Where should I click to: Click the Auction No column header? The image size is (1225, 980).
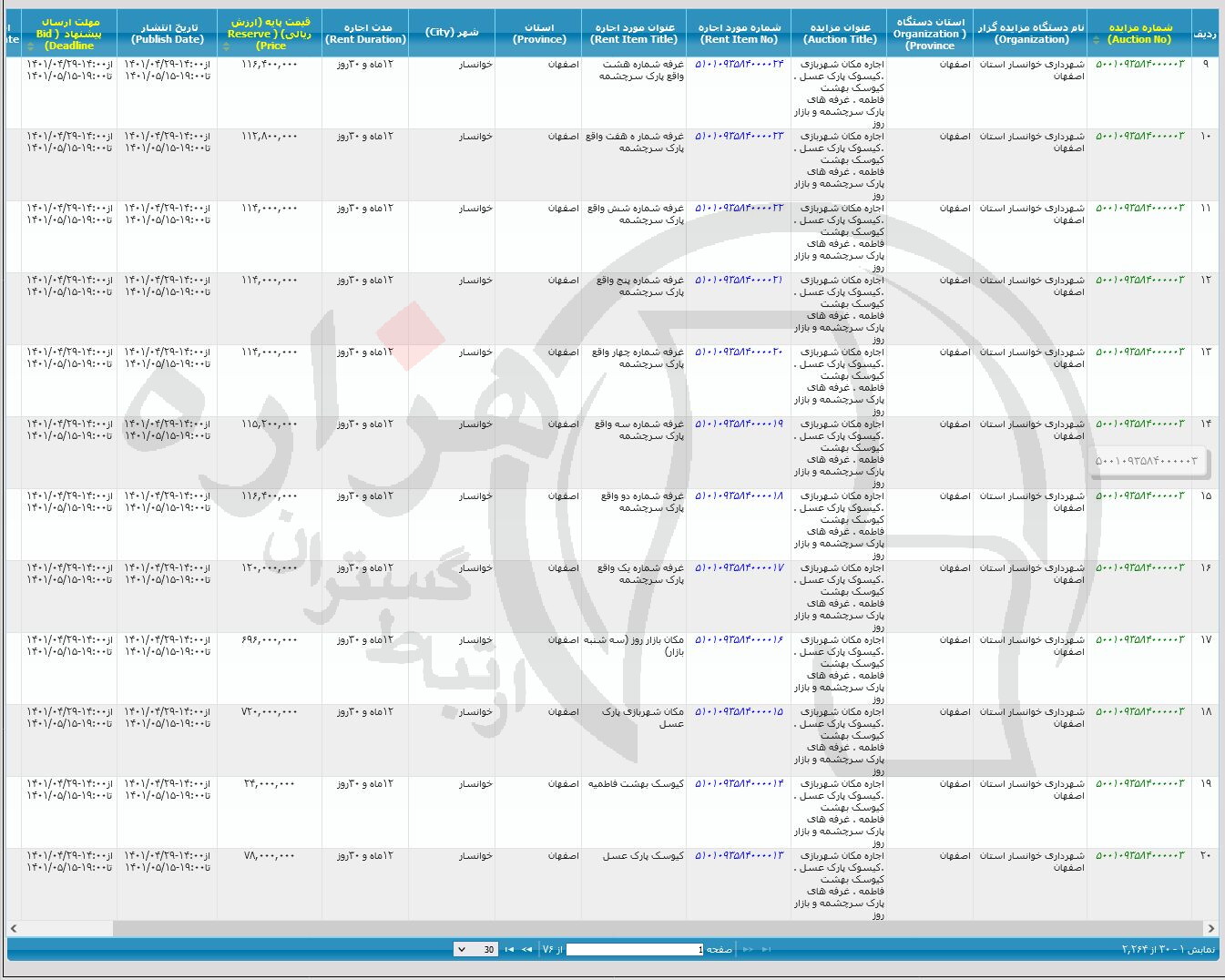pyautogui.click(x=1140, y=34)
